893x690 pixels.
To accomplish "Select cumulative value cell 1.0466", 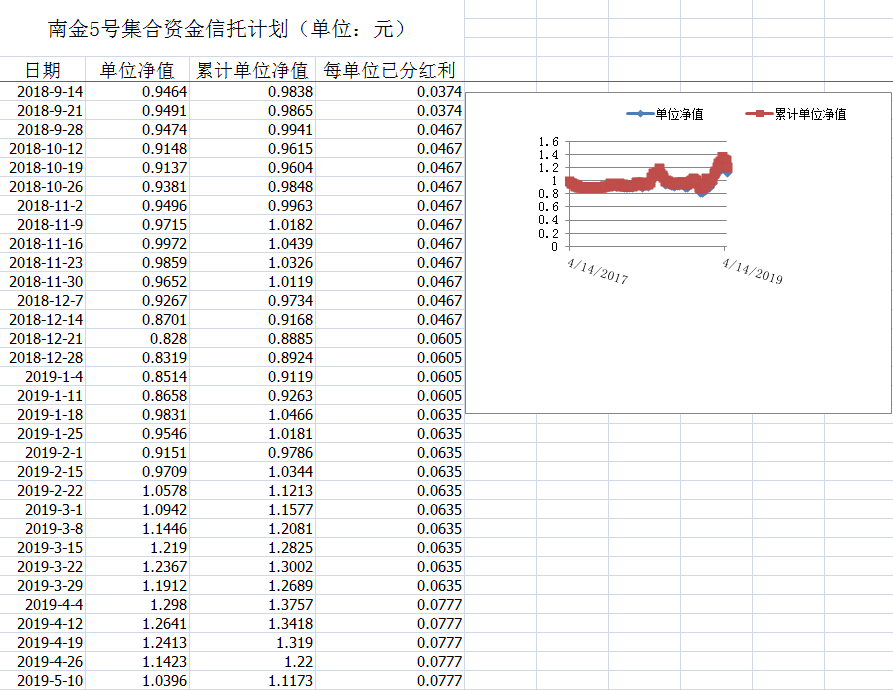I will (252, 414).
